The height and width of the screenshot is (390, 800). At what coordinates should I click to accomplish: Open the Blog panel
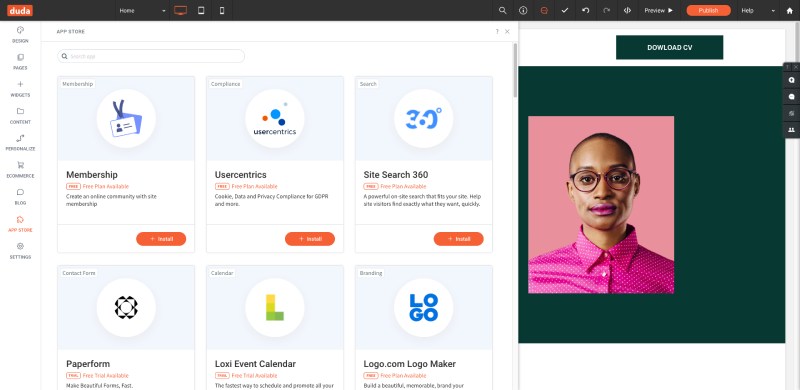[x=20, y=197]
